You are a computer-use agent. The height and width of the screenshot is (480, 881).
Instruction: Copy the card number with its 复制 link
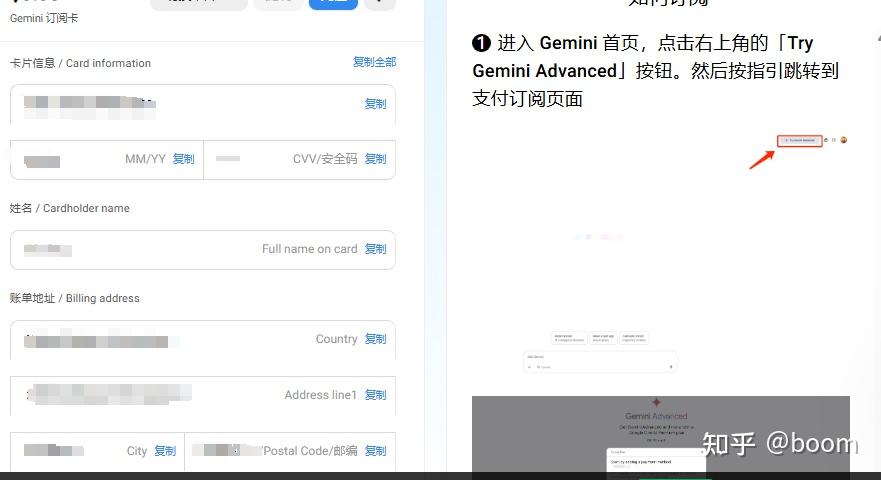(375, 104)
